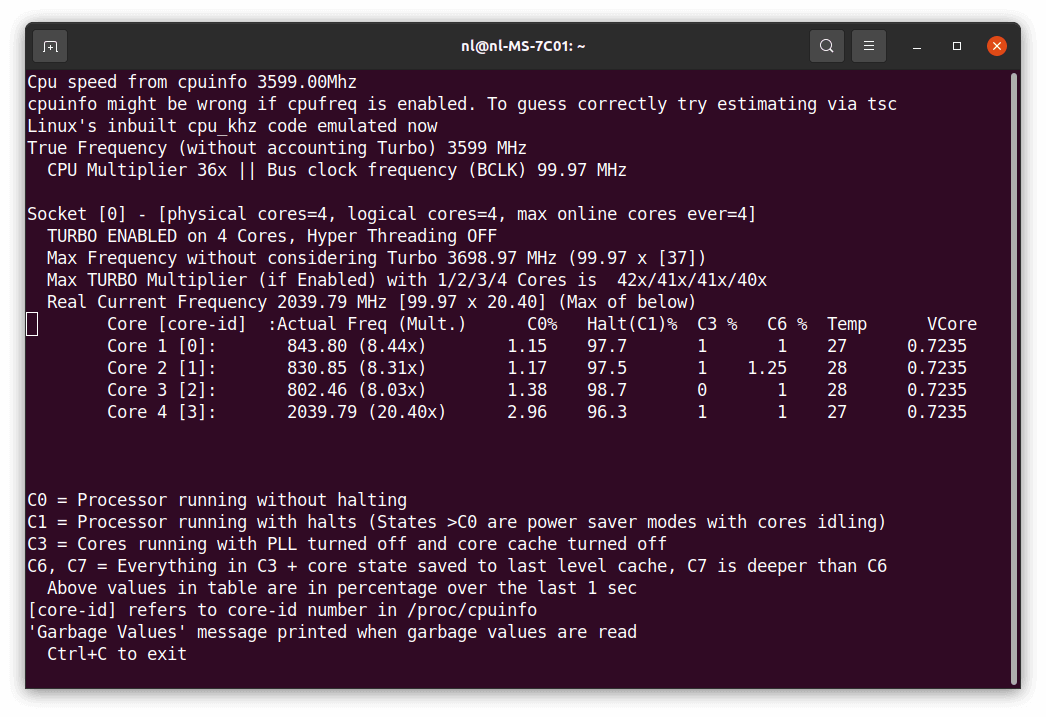Click the terminal vertical scrollbar

[1014, 379]
